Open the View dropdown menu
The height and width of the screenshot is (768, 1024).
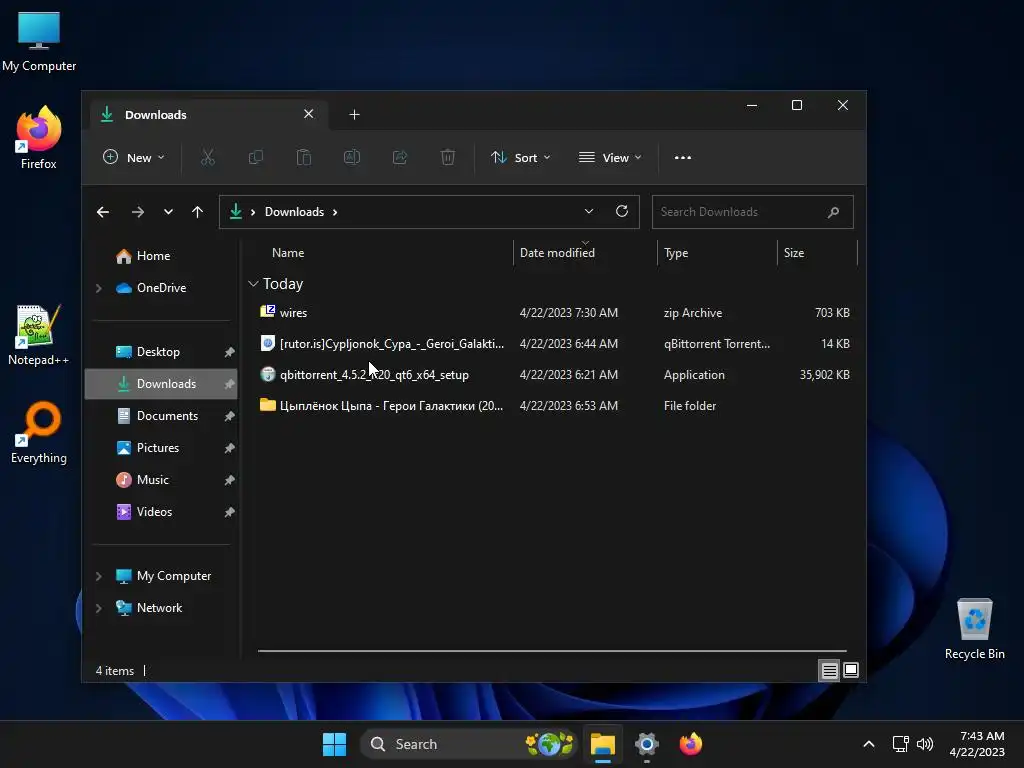pyautogui.click(x=610, y=157)
